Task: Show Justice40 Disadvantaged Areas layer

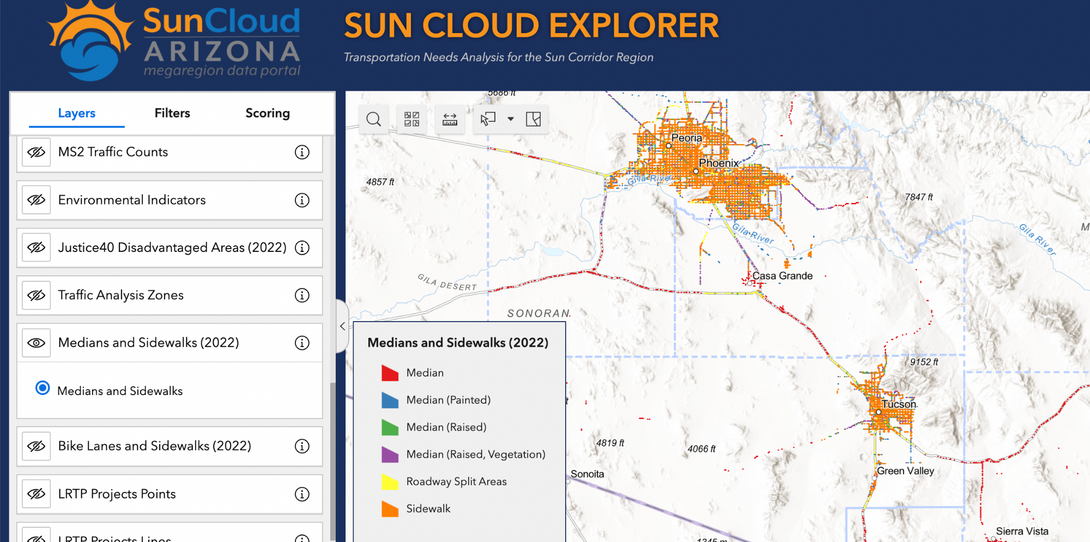Action: [x=36, y=247]
